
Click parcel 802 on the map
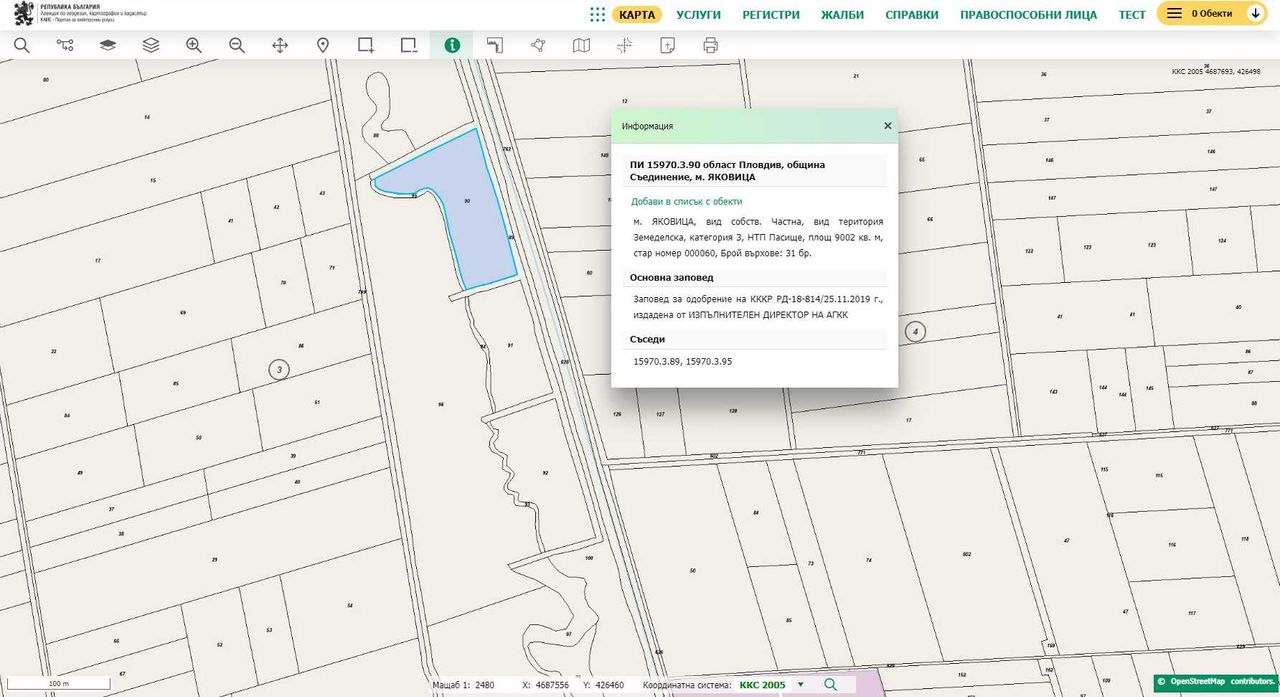click(966, 555)
